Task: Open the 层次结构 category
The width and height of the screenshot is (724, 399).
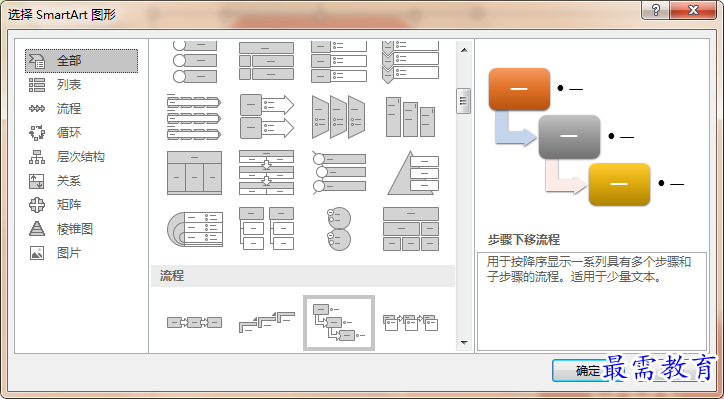Action: coord(81,157)
